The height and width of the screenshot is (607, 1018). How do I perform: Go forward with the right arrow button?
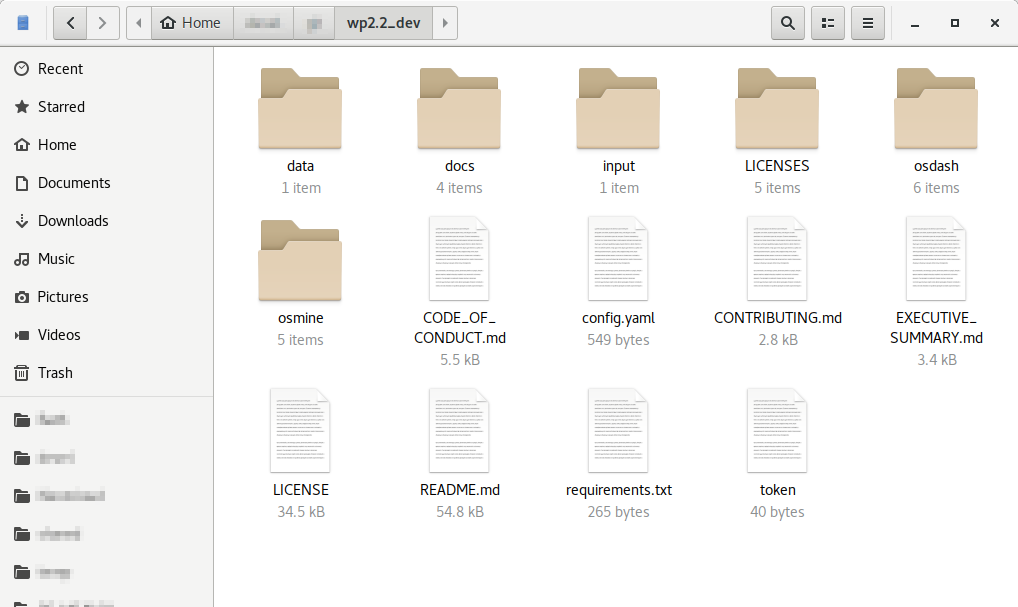pos(103,23)
